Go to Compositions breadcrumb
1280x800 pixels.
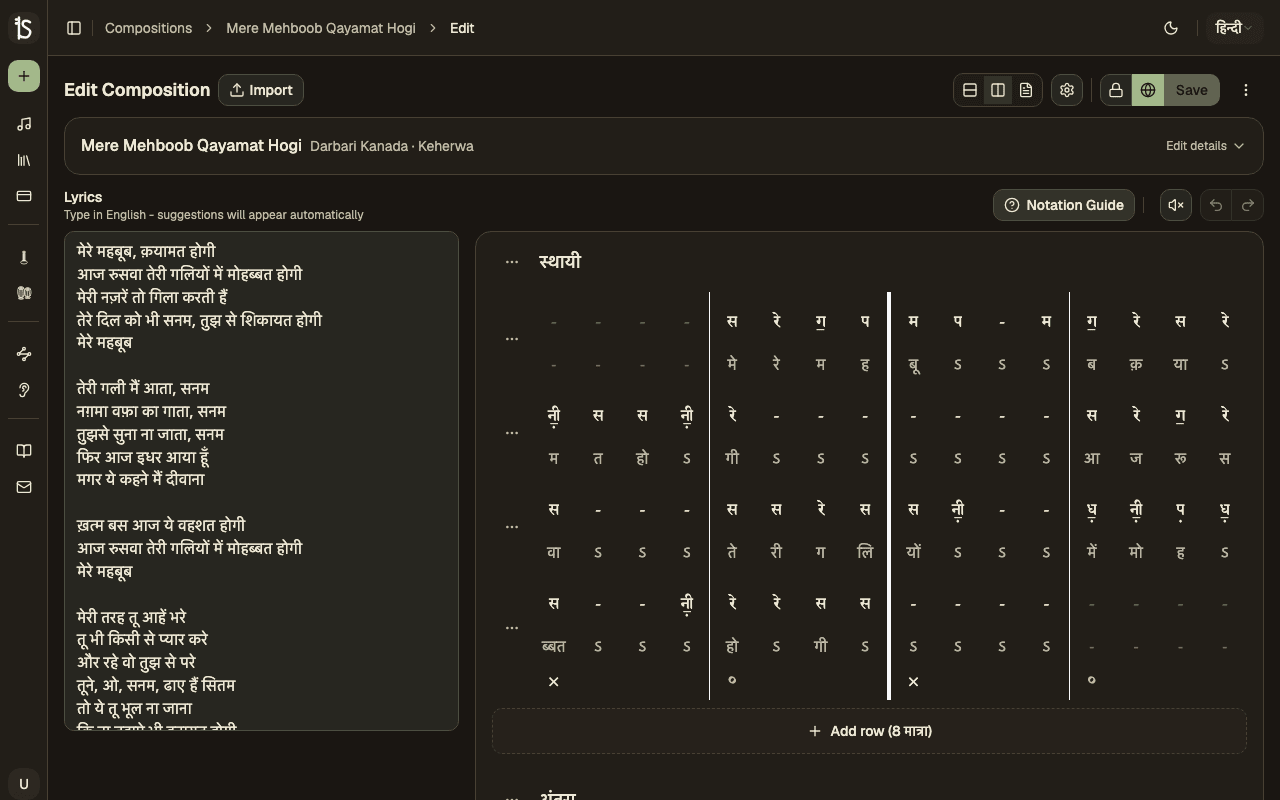pos(148,28)
